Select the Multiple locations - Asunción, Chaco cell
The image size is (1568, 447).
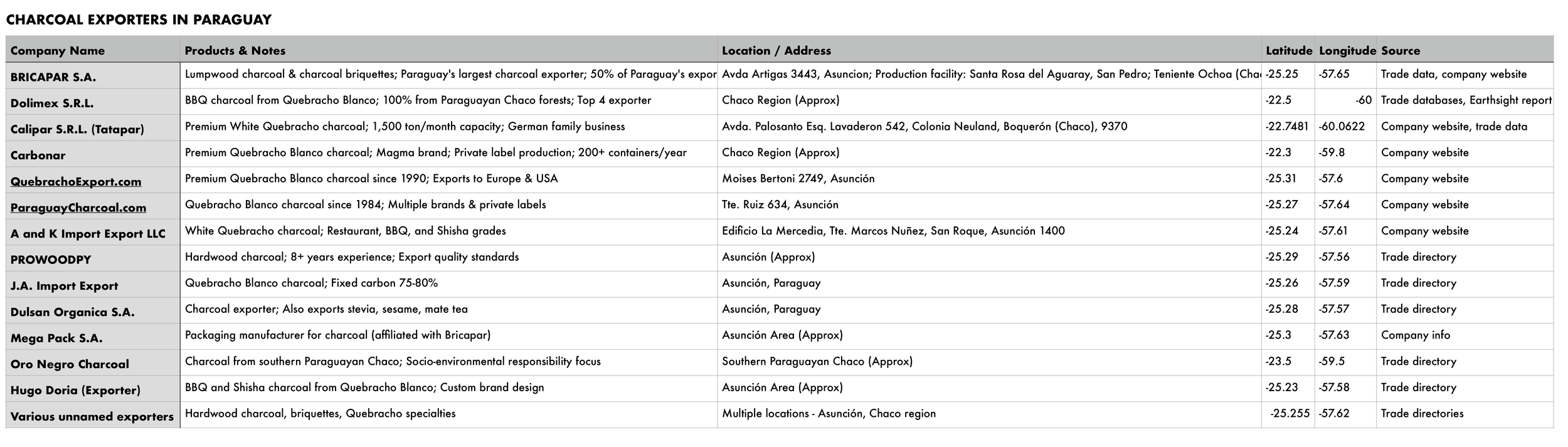tap(989, 414)
